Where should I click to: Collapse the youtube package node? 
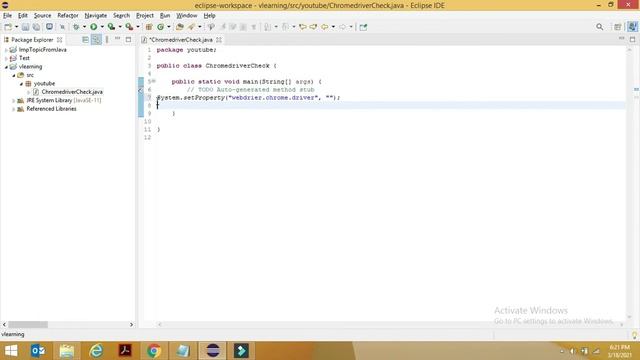[22, 84]
